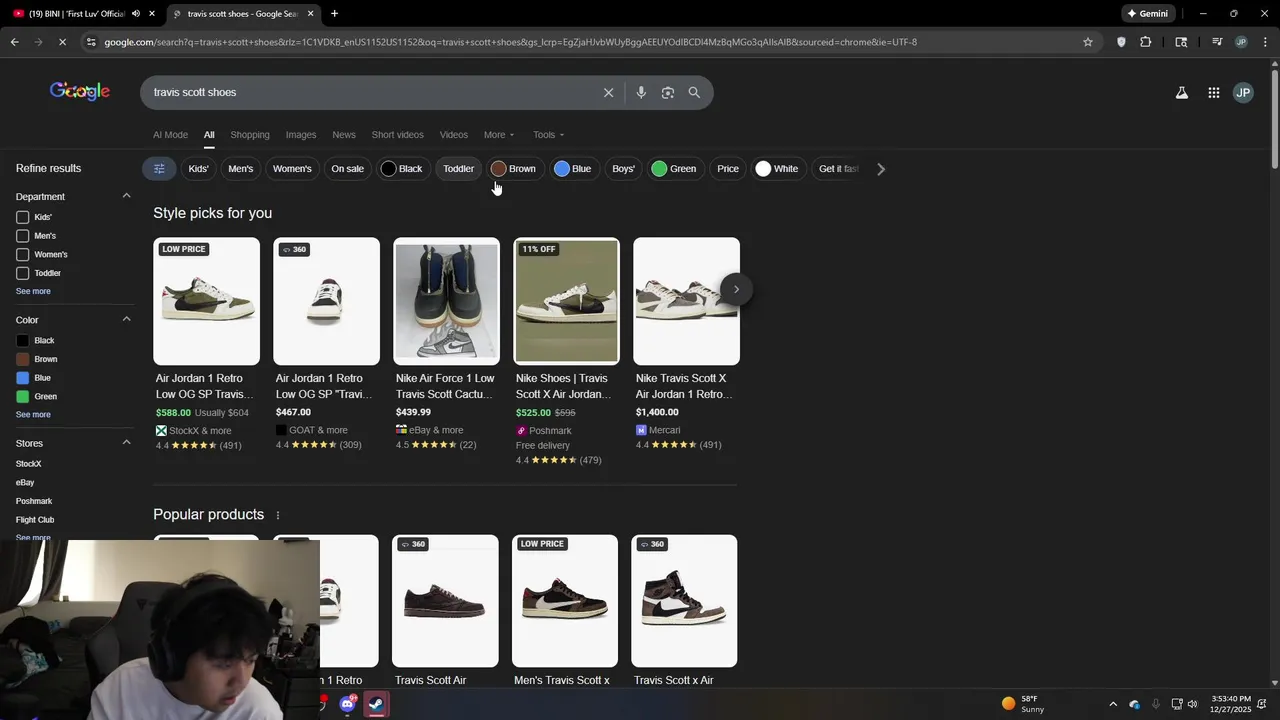Start voice search with the microphone icon

coord(641,92)
